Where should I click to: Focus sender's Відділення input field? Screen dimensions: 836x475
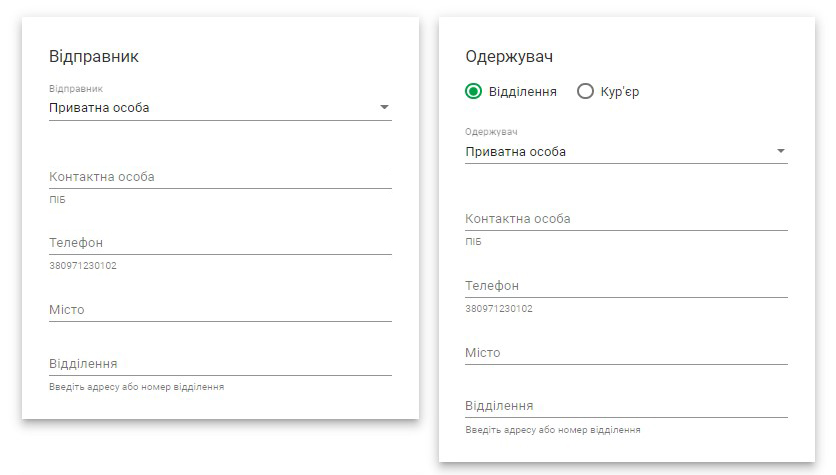220,364
